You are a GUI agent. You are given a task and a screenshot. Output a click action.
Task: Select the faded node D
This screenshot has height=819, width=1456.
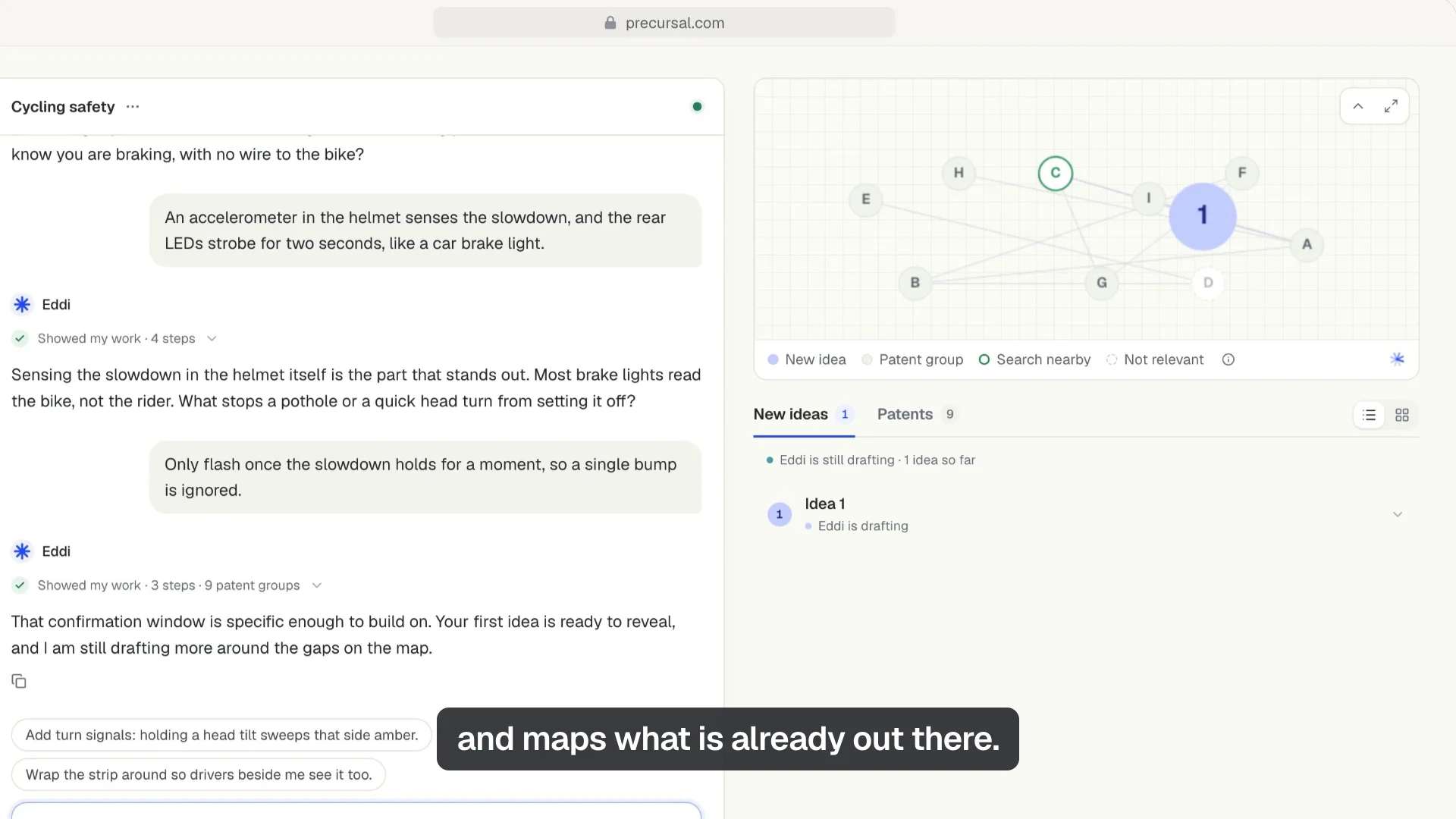click(x=1208, y=283)
